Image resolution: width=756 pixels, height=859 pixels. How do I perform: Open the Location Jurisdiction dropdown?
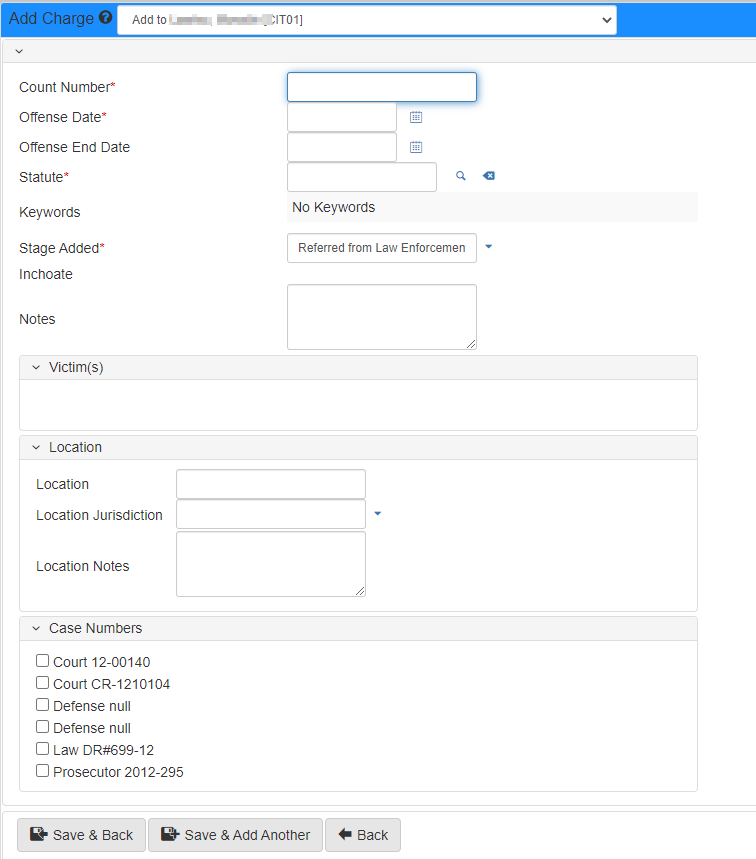tap(377, 514)
